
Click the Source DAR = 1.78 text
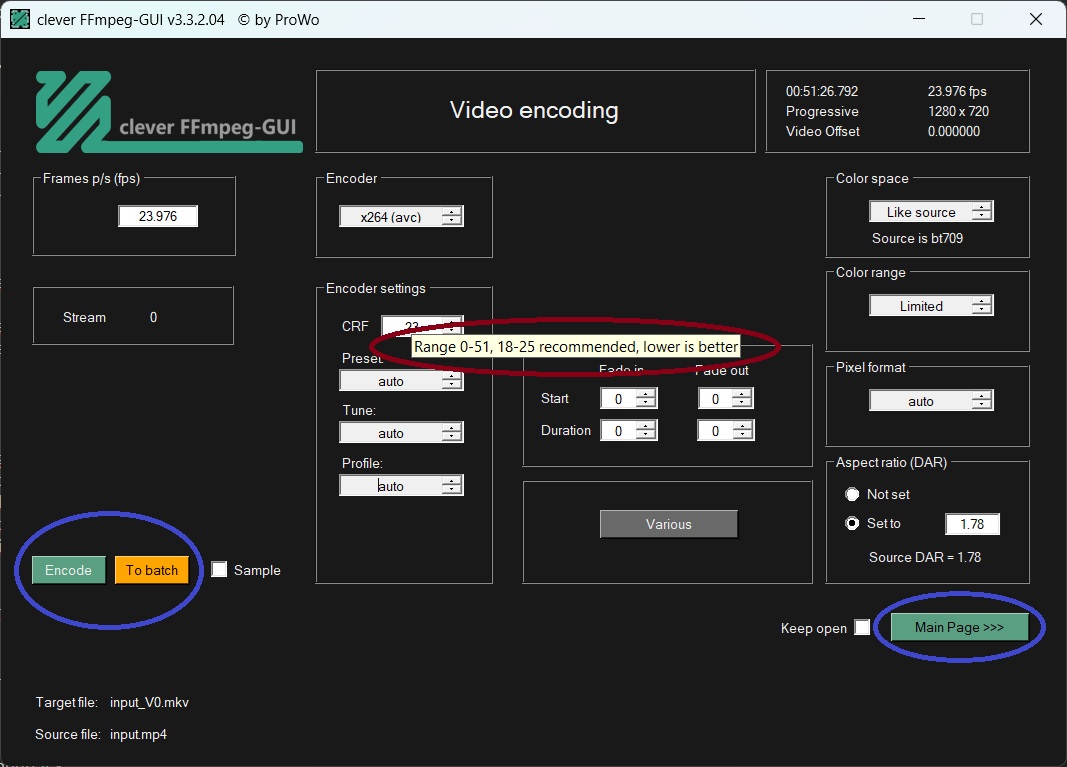925,557
